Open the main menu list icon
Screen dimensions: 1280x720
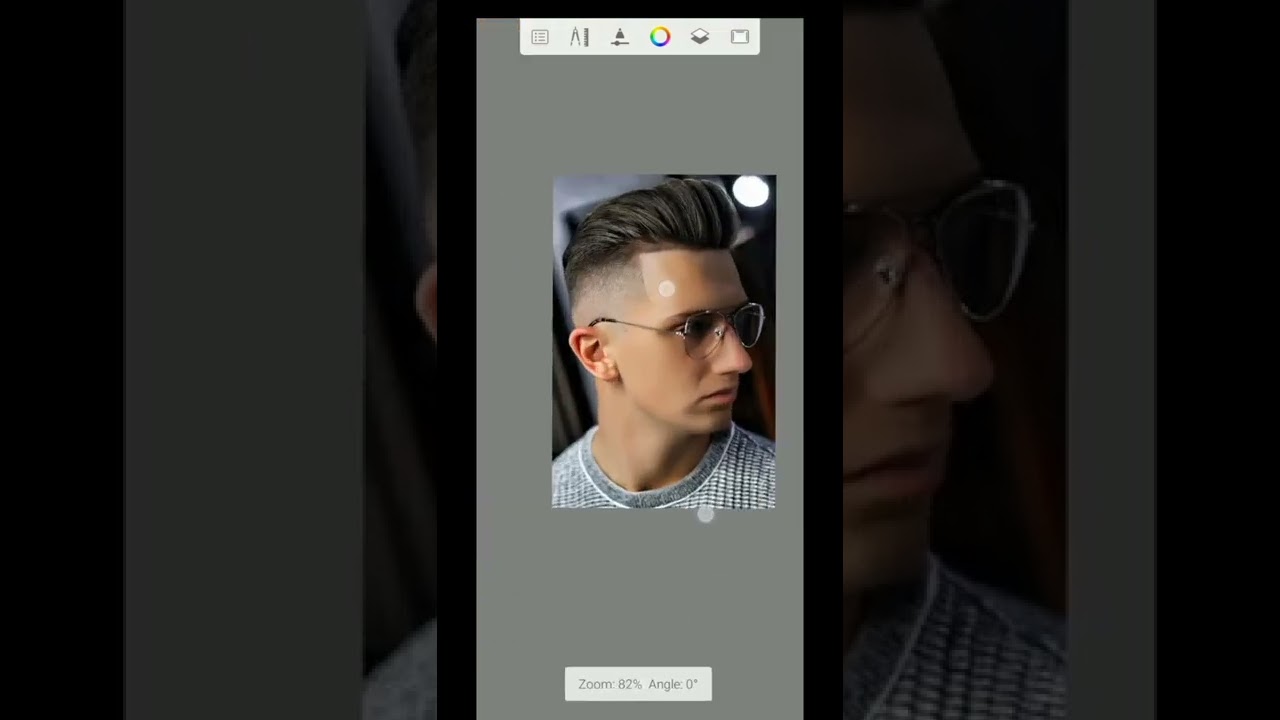click(540, 37)
